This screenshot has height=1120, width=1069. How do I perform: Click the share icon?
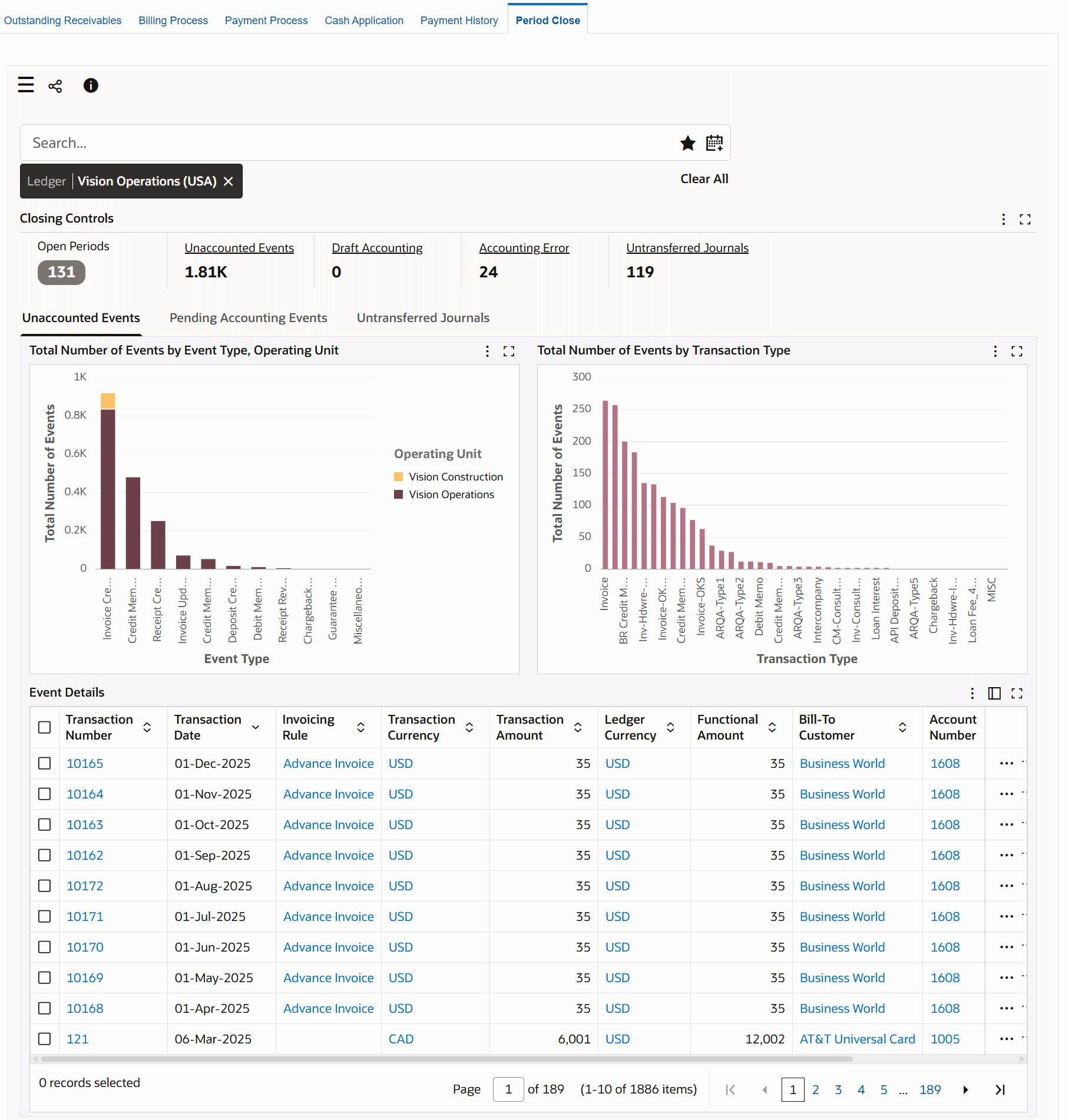click(55, 86)
